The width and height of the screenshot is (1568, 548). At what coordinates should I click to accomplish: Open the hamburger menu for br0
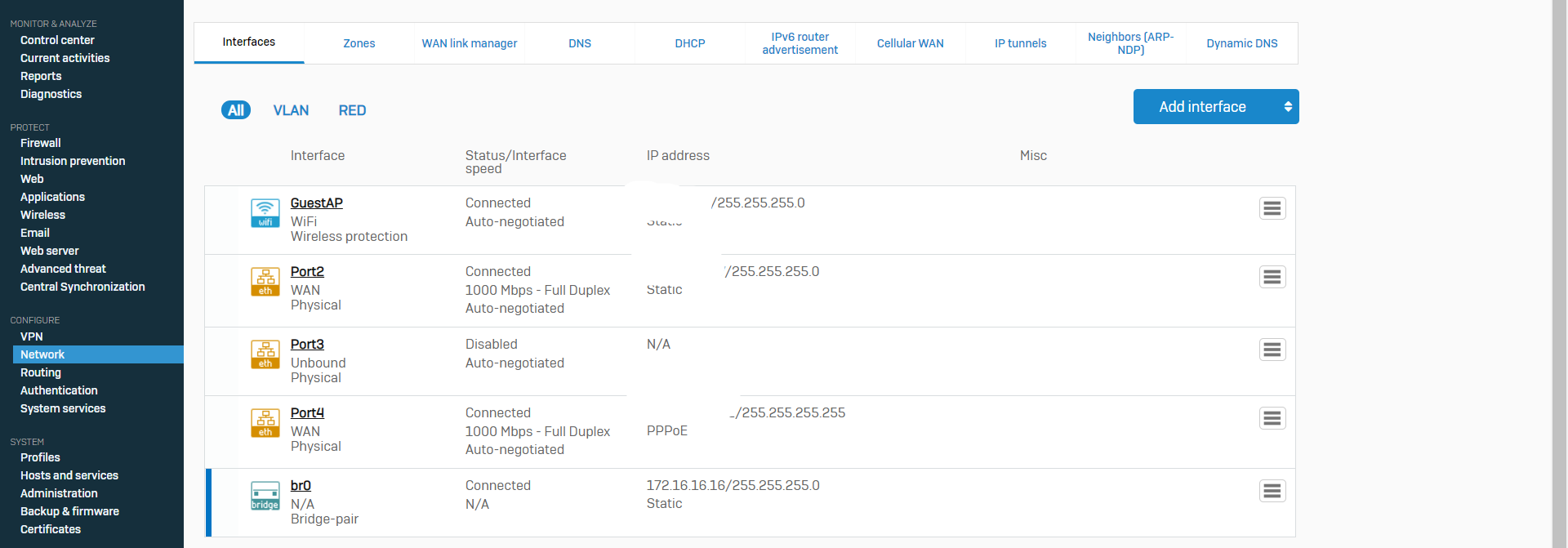(1272, 491)
